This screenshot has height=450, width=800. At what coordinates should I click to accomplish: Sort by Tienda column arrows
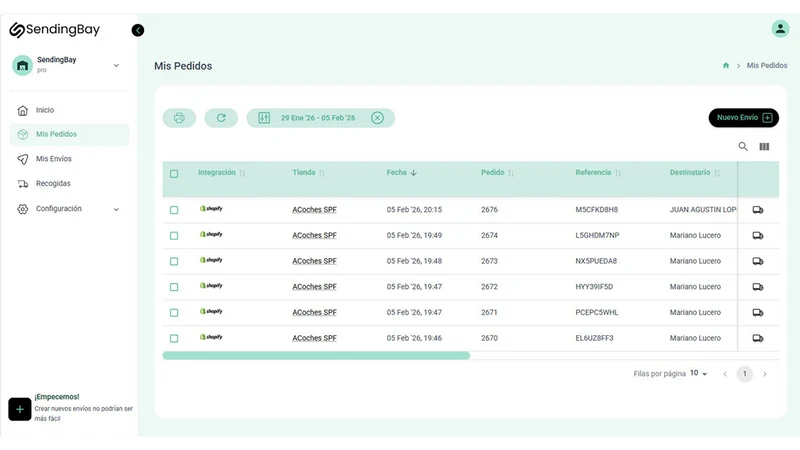(321, 173)
